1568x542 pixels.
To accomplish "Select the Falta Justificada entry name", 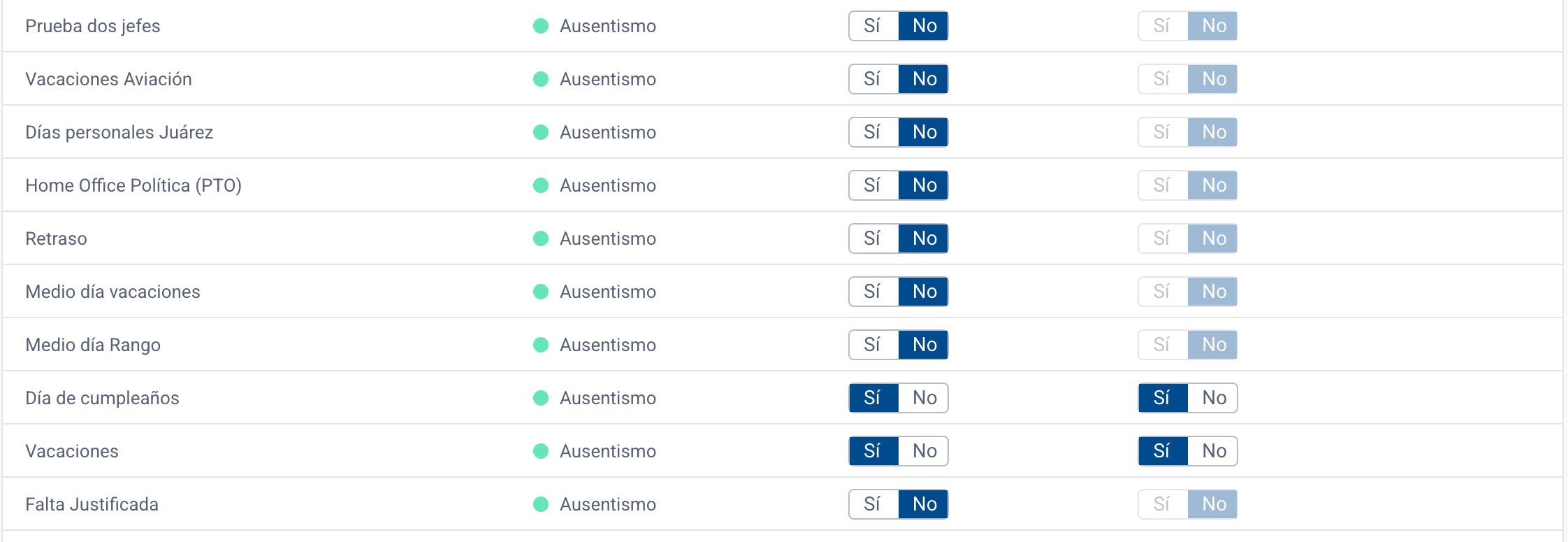I will click(x=92, y=504).
